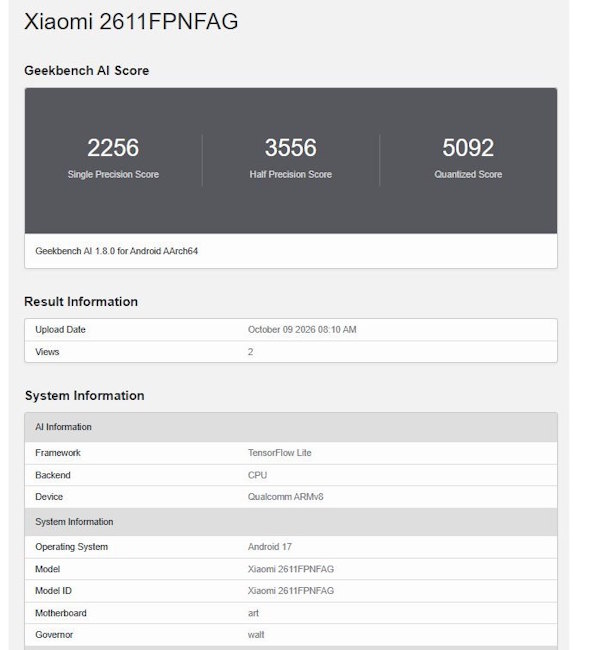Image resolution: width=589 pixels, height=650 pixels.
Task: Click the Backend row label
Action: 53,475
